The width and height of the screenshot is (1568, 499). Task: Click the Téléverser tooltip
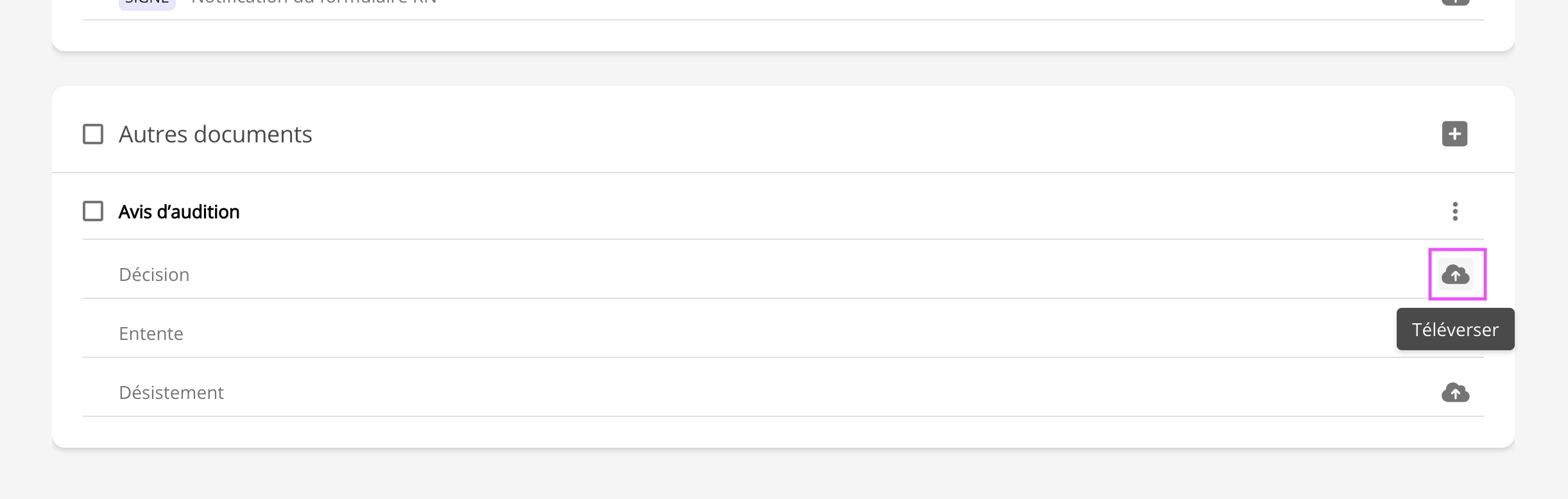1455,330
